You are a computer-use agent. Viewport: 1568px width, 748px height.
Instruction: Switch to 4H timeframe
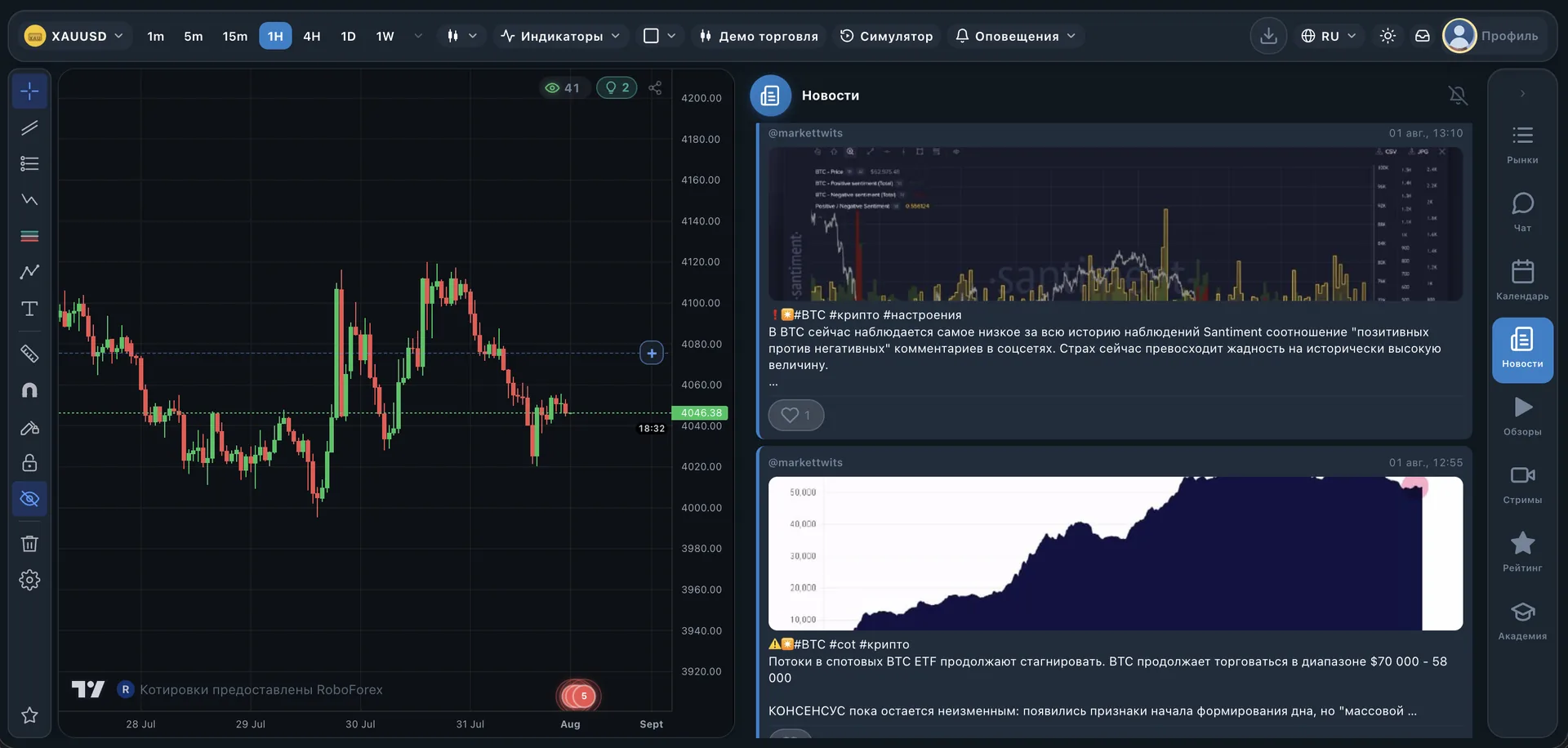pos(312,36)
